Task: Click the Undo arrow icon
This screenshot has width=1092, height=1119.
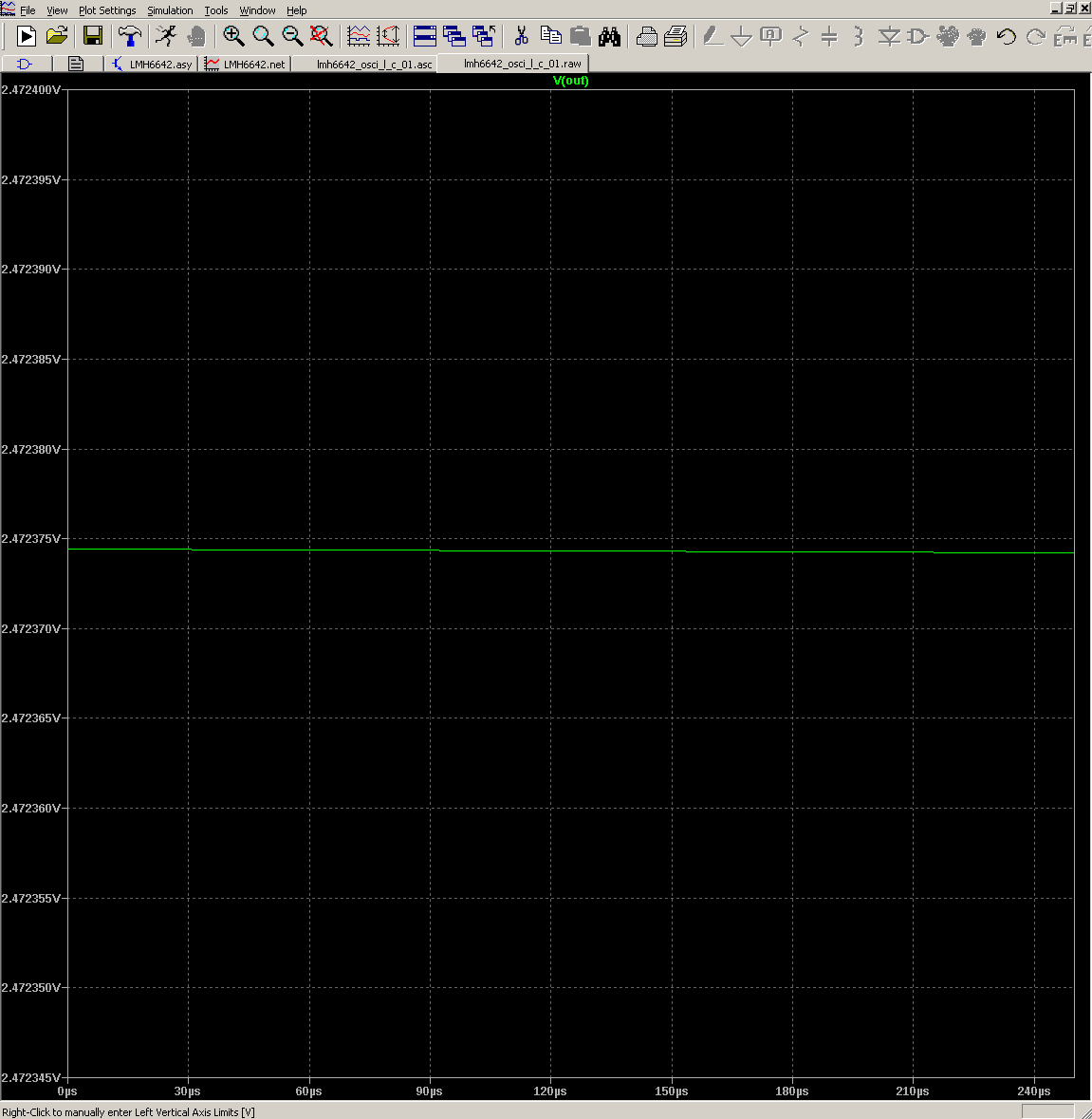Action: click(1007, 36)
